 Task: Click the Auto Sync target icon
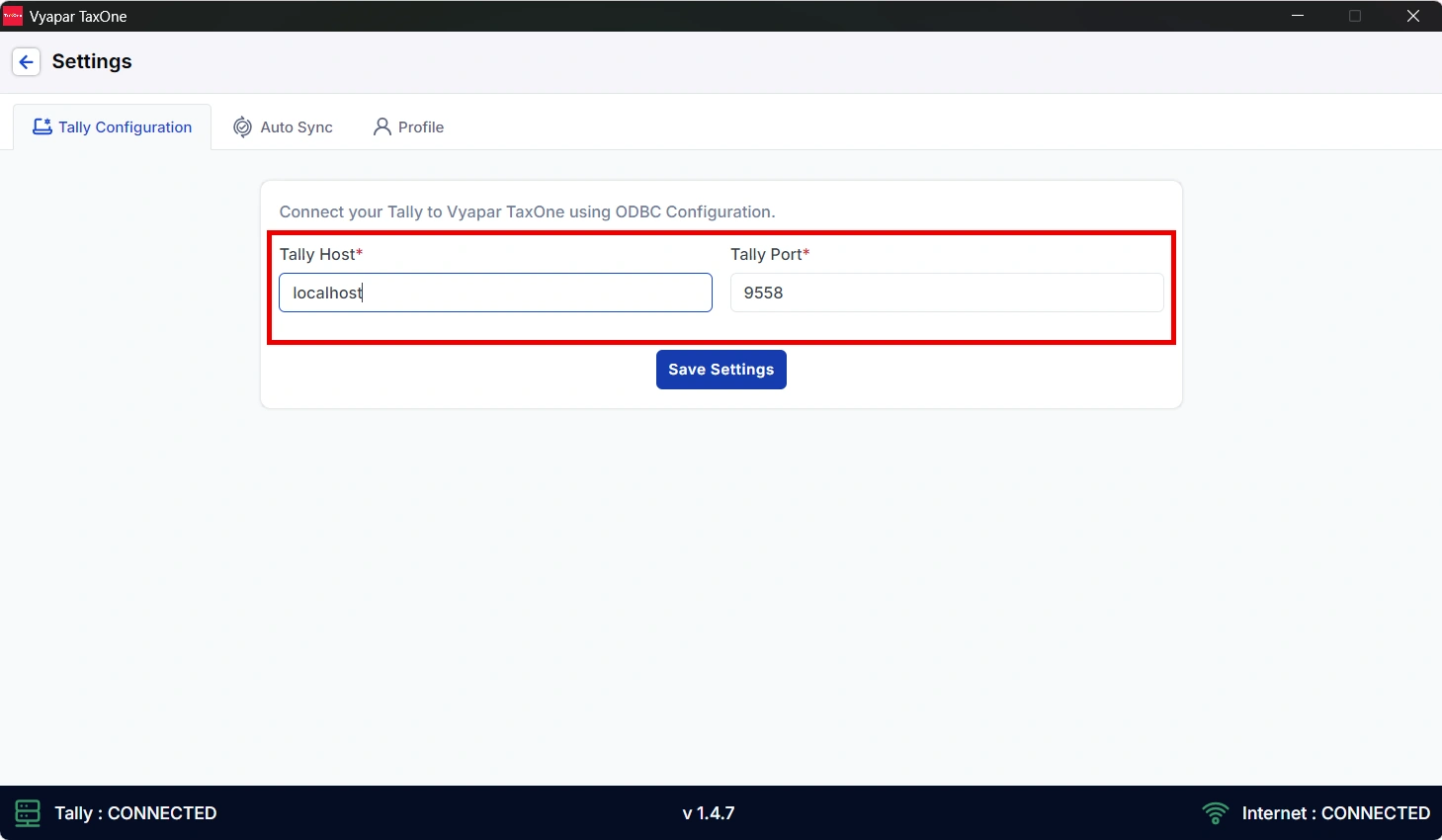(242, 126)
